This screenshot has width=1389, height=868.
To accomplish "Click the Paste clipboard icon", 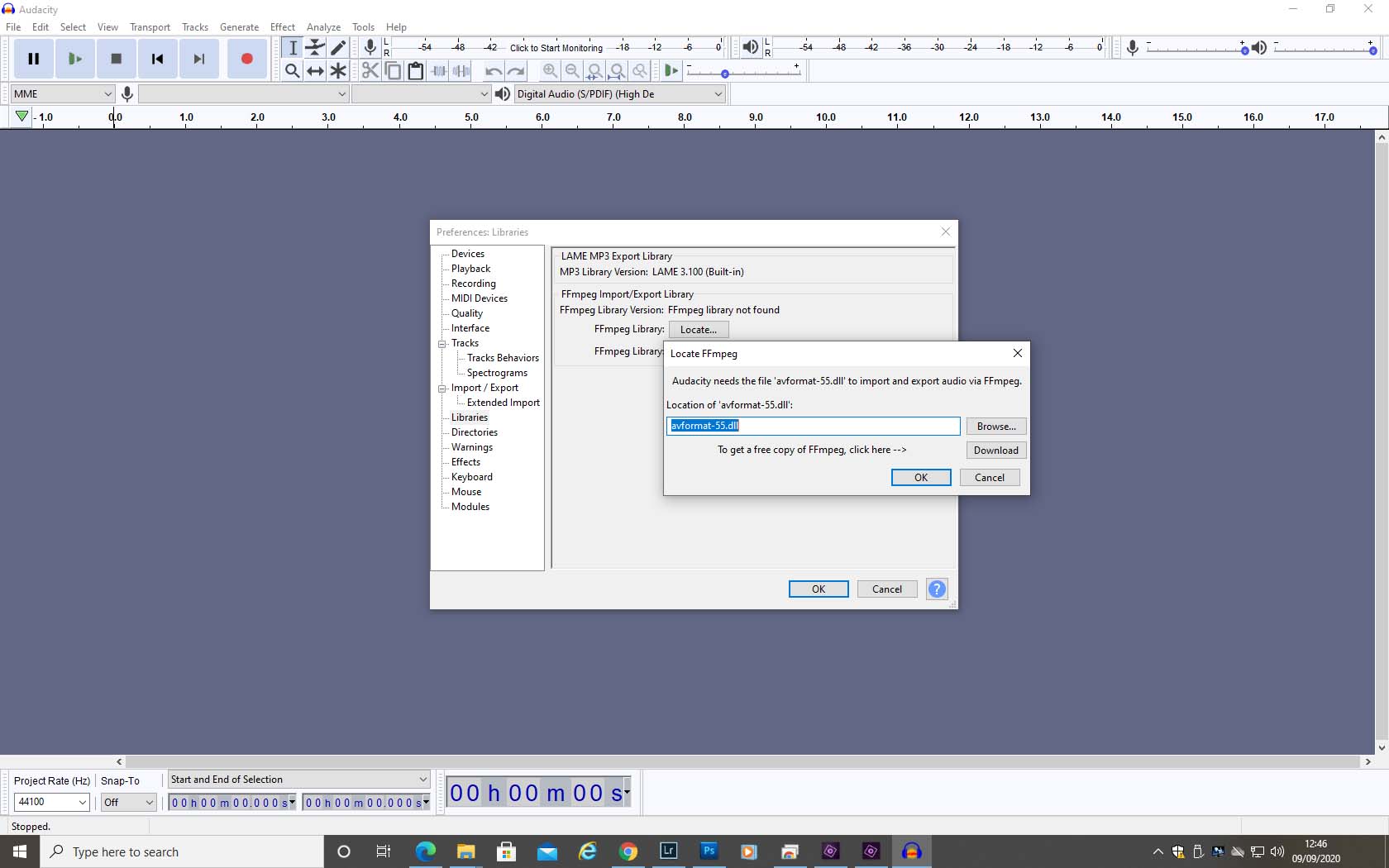I will coord(416,71).
